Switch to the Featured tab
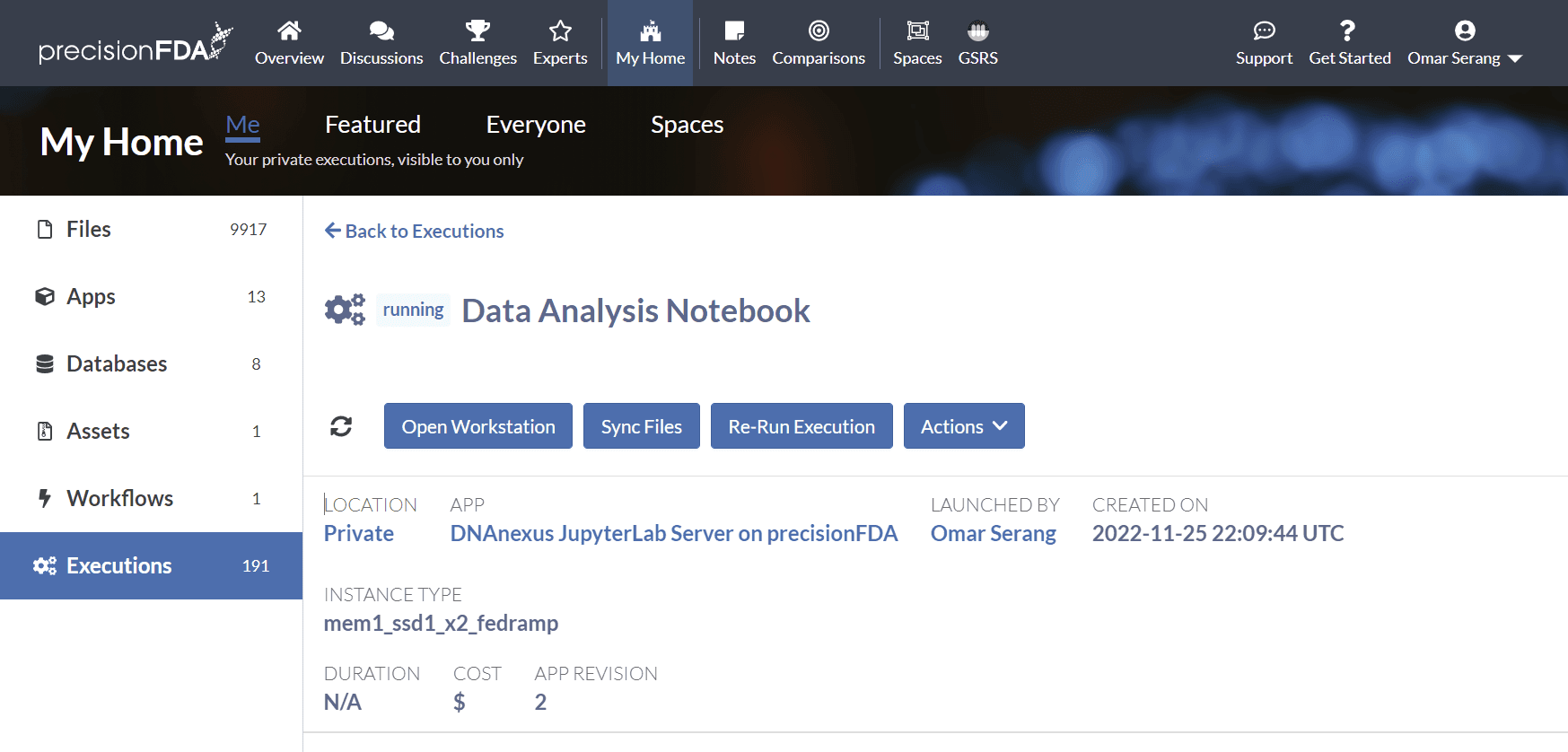This screenshot has height=752, width=1568. (372, 125)
